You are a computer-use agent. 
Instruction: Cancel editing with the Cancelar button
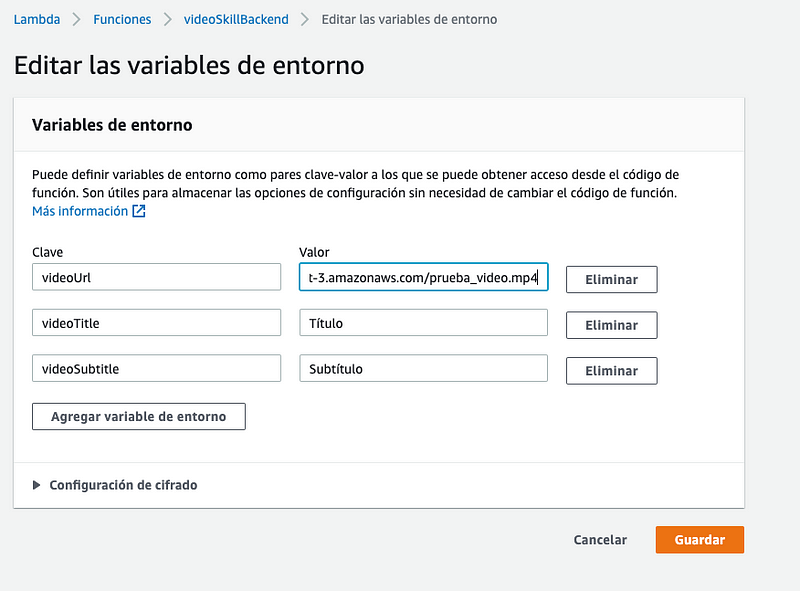point(600,540)
